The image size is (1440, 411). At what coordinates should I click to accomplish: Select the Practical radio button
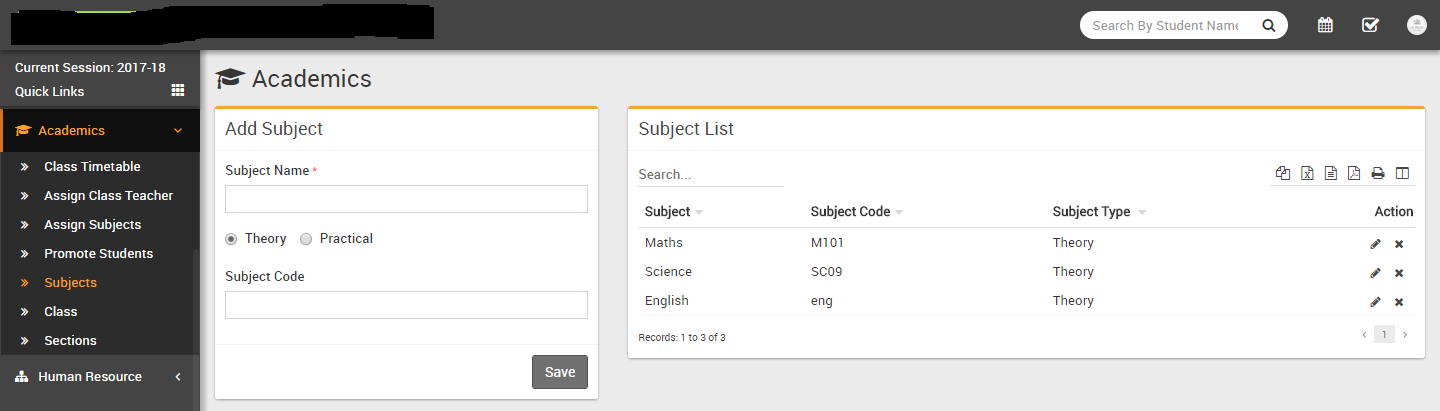coord(306,239)
